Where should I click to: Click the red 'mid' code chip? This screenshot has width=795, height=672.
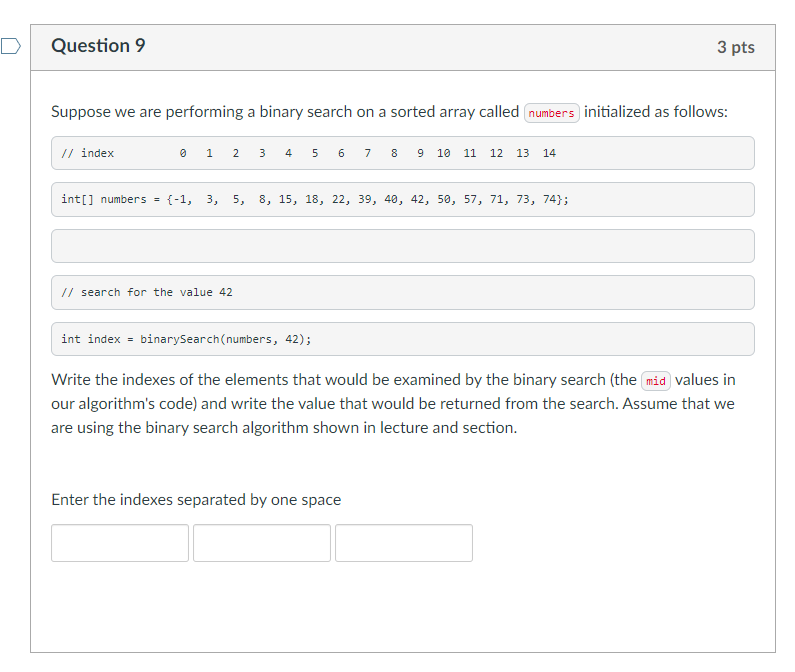coord(656,380)
